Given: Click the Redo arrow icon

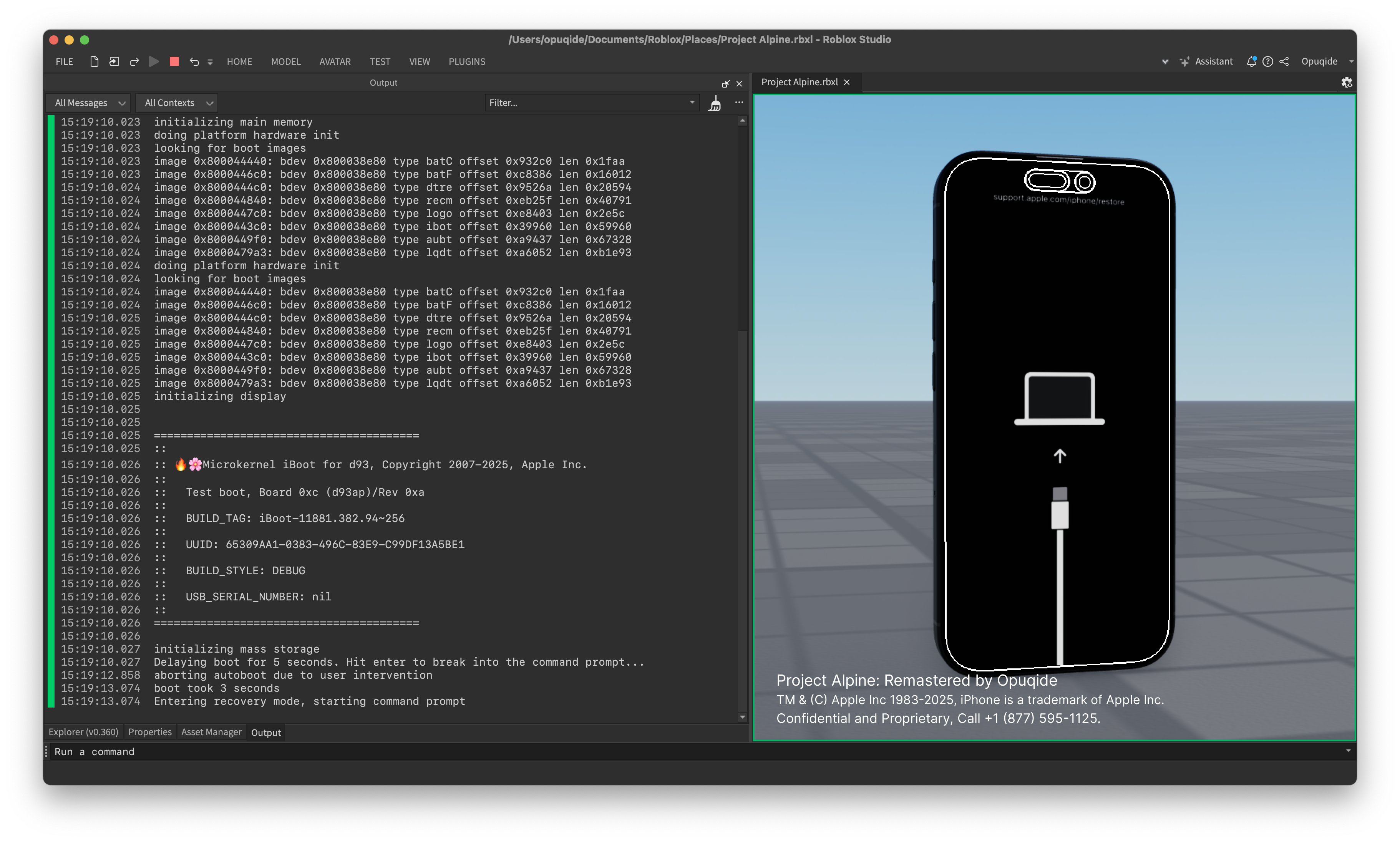Looking at the screenshot, I should 134,61.
